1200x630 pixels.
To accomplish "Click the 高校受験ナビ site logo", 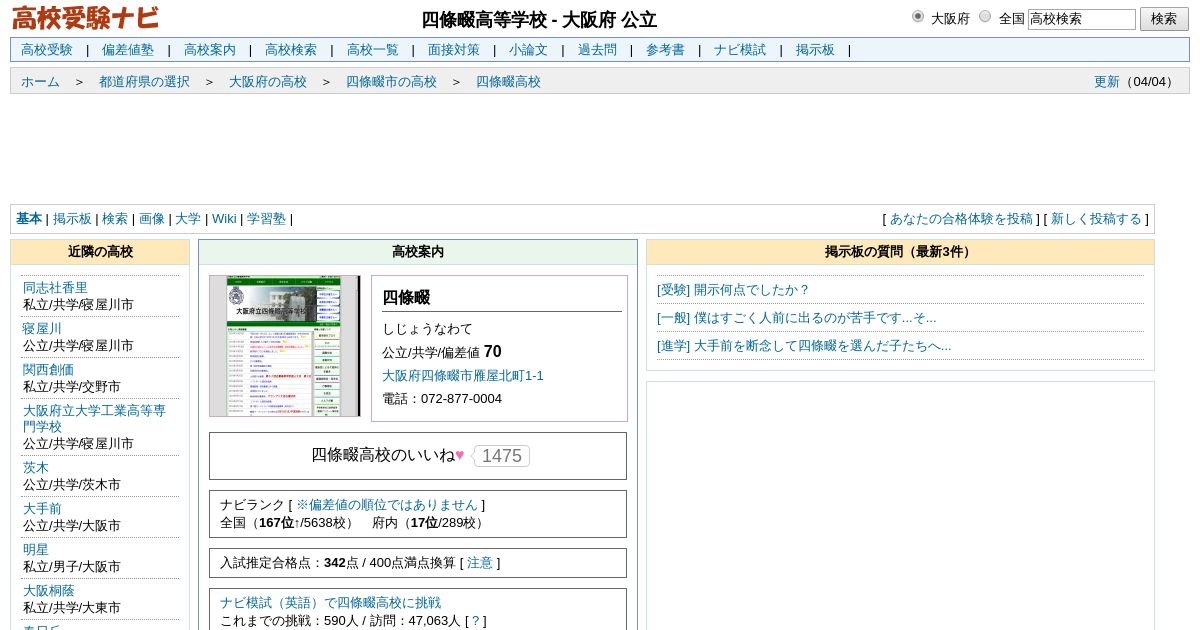I will [85, 18].
